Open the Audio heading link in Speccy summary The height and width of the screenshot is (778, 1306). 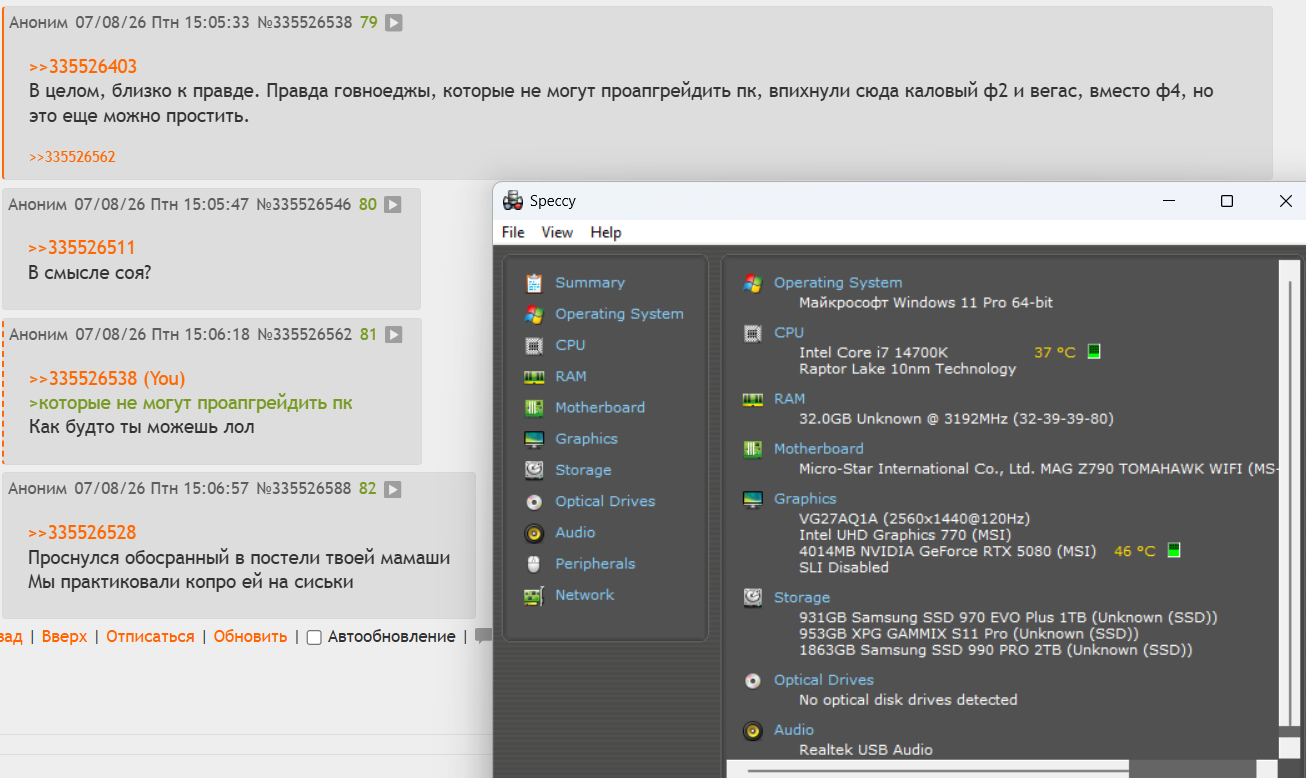(794, 730)
